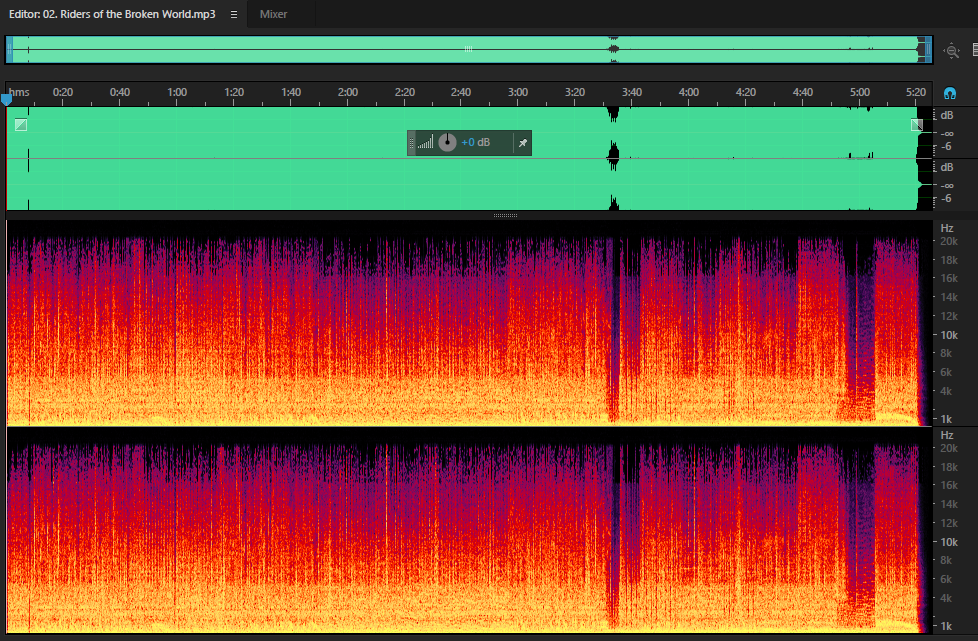978x641 pixels.
Task: Click the 3:20 mark on the time ruler
Action: tap(574, 92)
